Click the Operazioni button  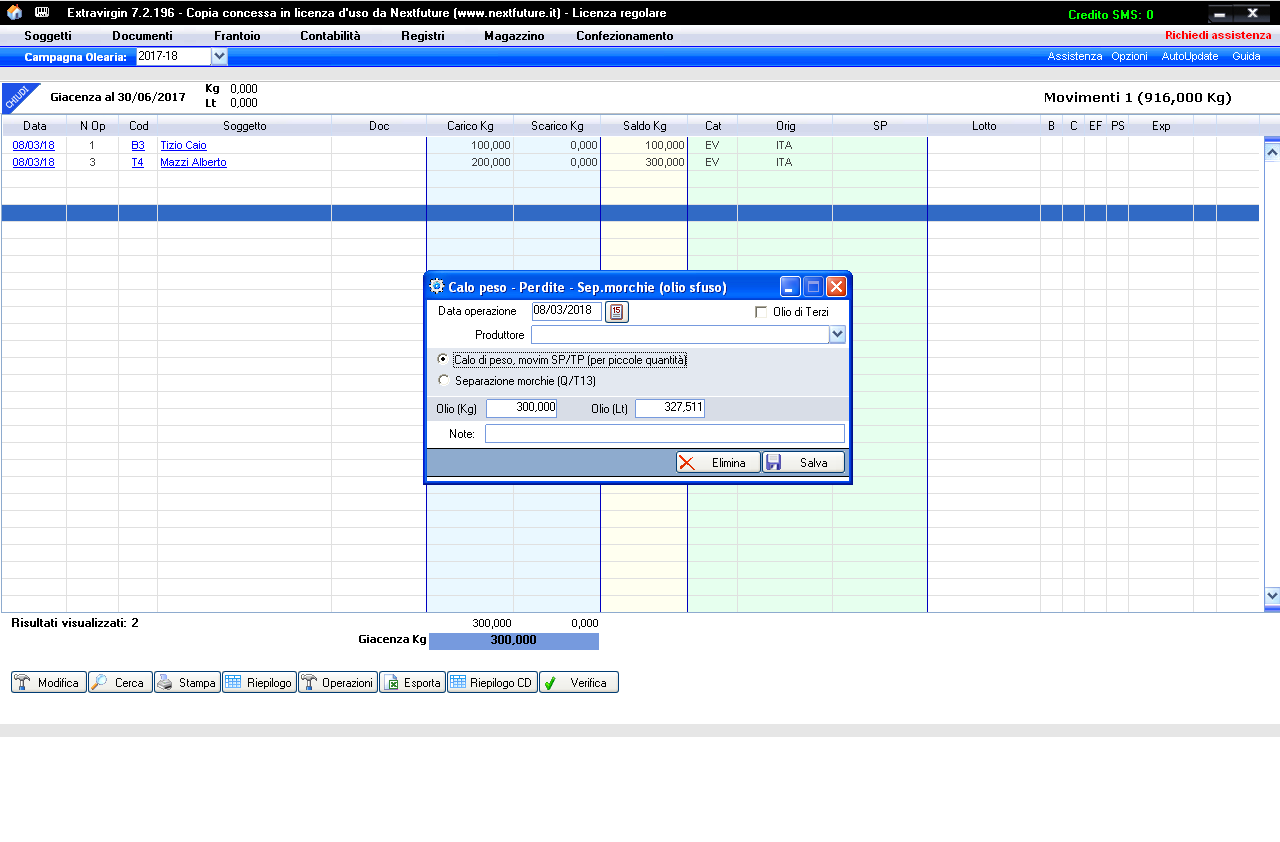click(x=338, y=683)
